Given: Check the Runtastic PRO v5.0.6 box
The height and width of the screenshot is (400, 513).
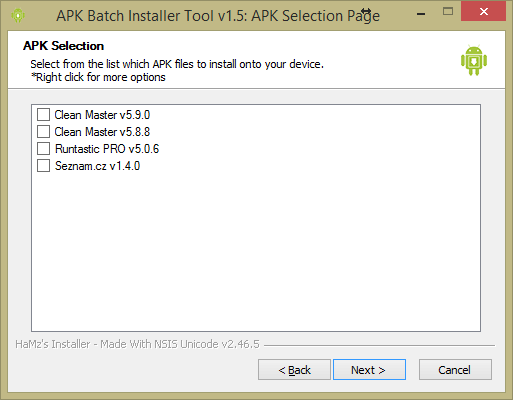Looking at the screenshot, I should pos(43,148).
